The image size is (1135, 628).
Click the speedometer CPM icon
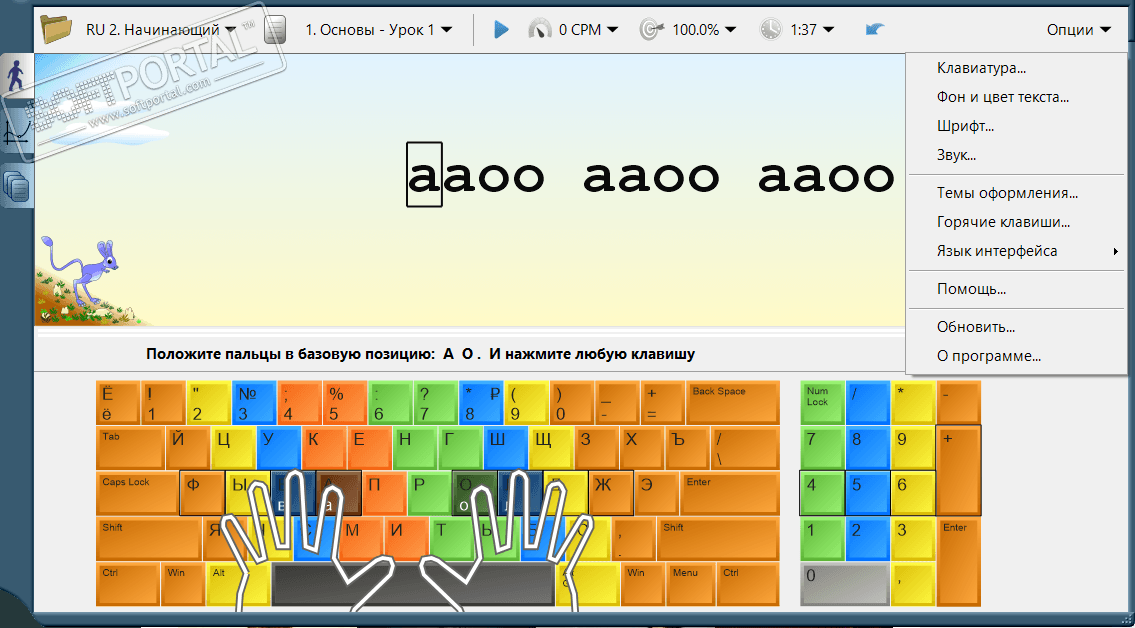point(540,30)
